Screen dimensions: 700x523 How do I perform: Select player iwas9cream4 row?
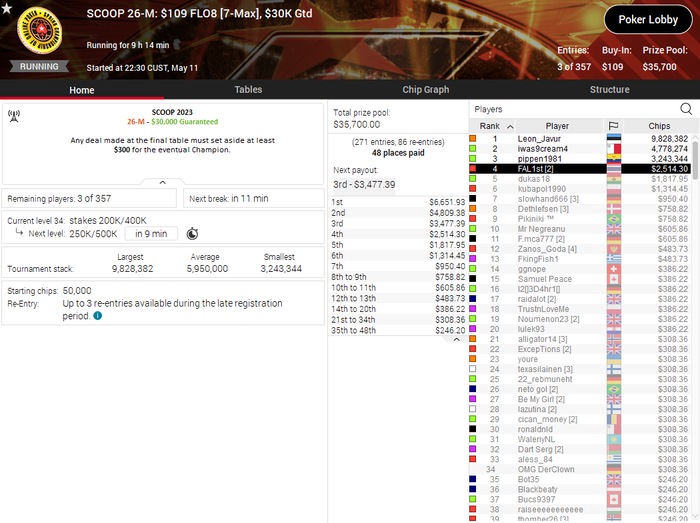coord(579,149)
